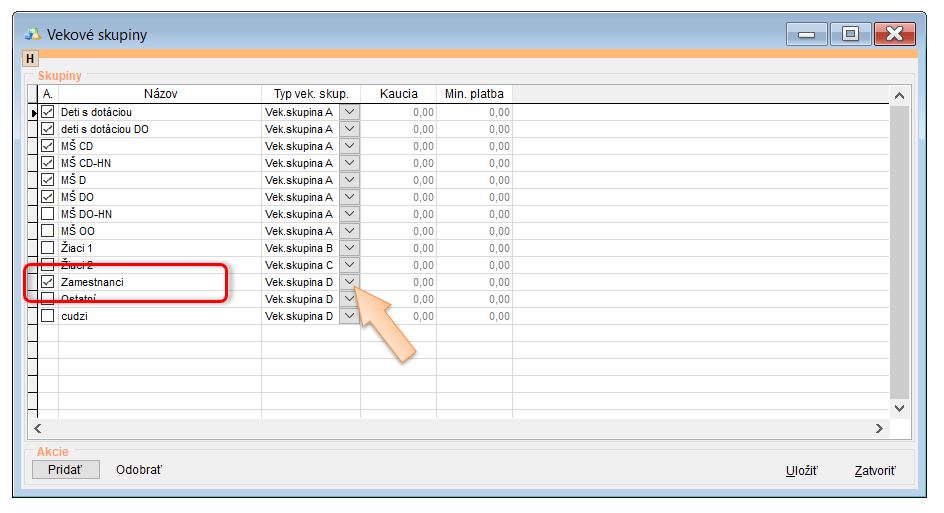This screenshot has height=513, width=944.
Task: Maximize the Vekové skupiny window
Action: 850,35
